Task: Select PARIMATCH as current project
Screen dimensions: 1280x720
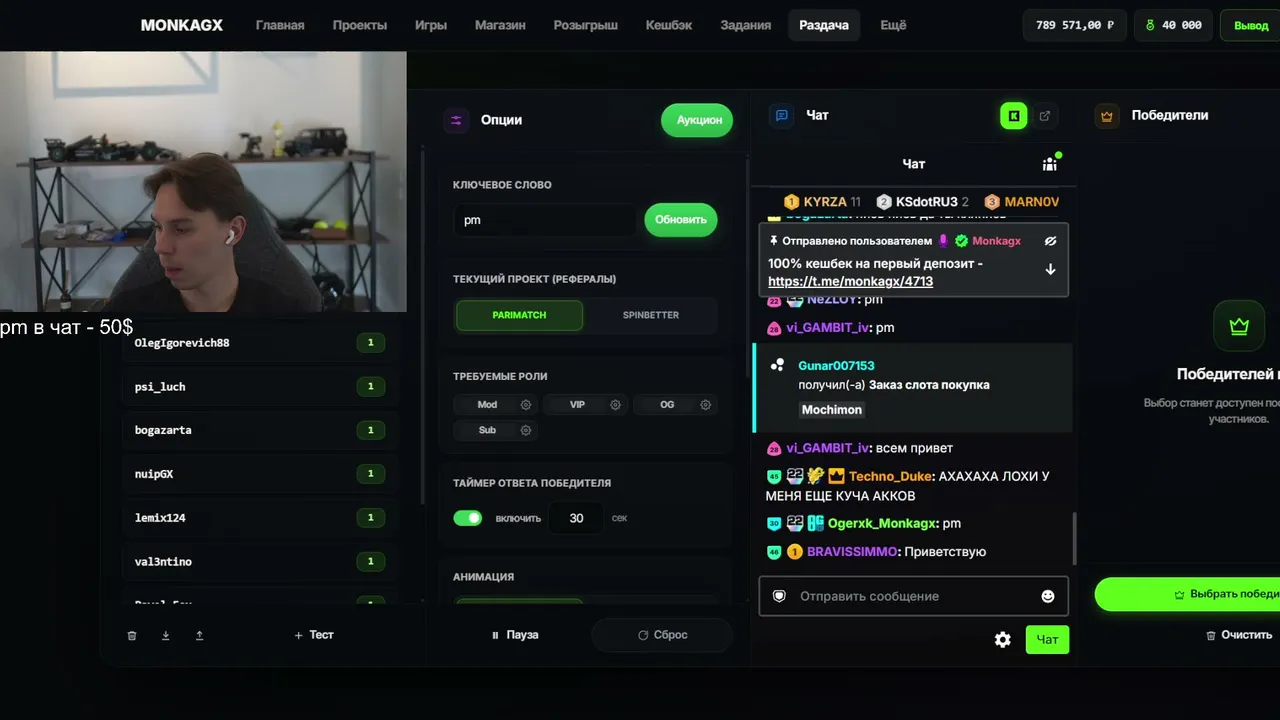Action: pyautogui.click(x=520, y=315)
